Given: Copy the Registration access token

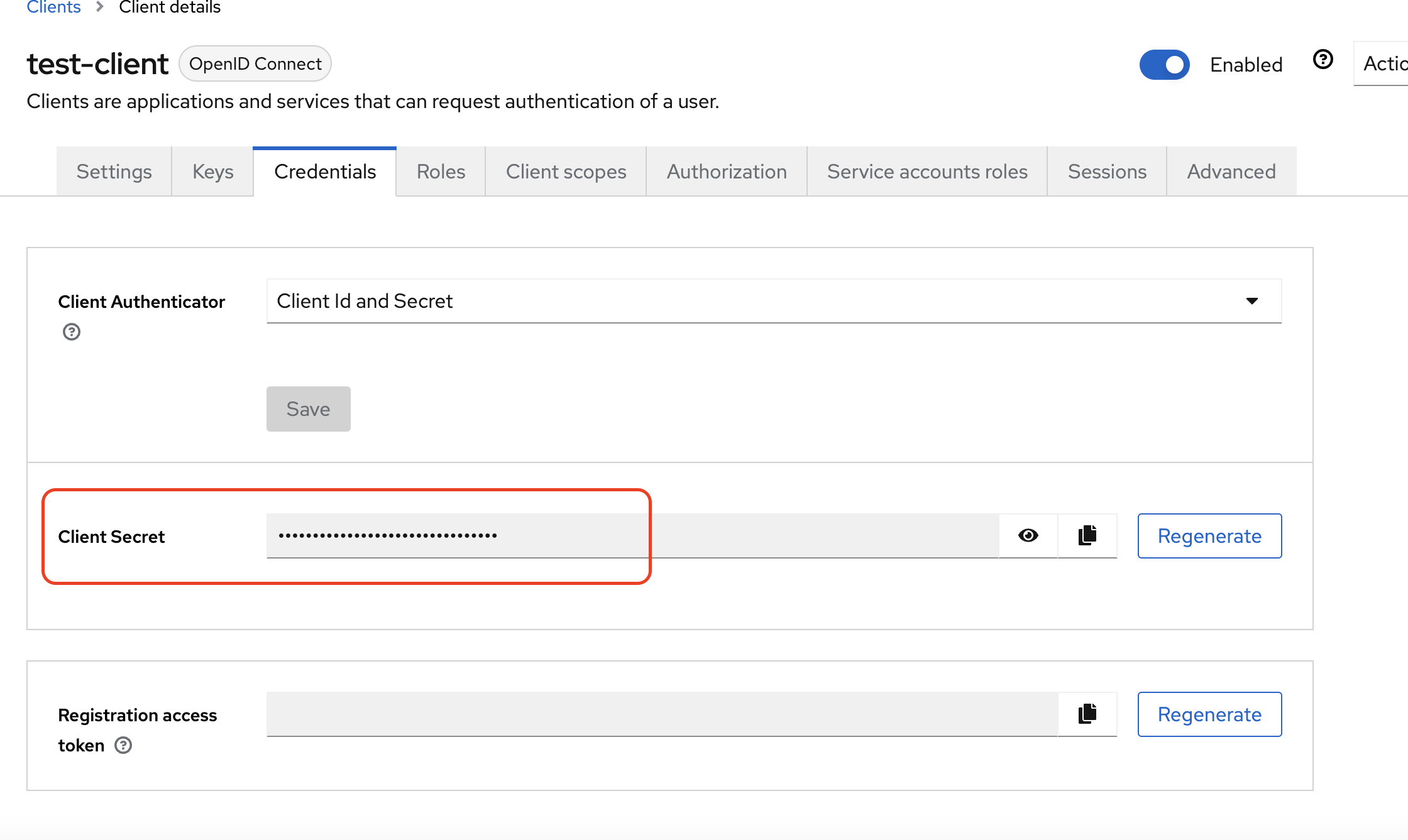Looking at the screenshot, I should pos(1087,714).
